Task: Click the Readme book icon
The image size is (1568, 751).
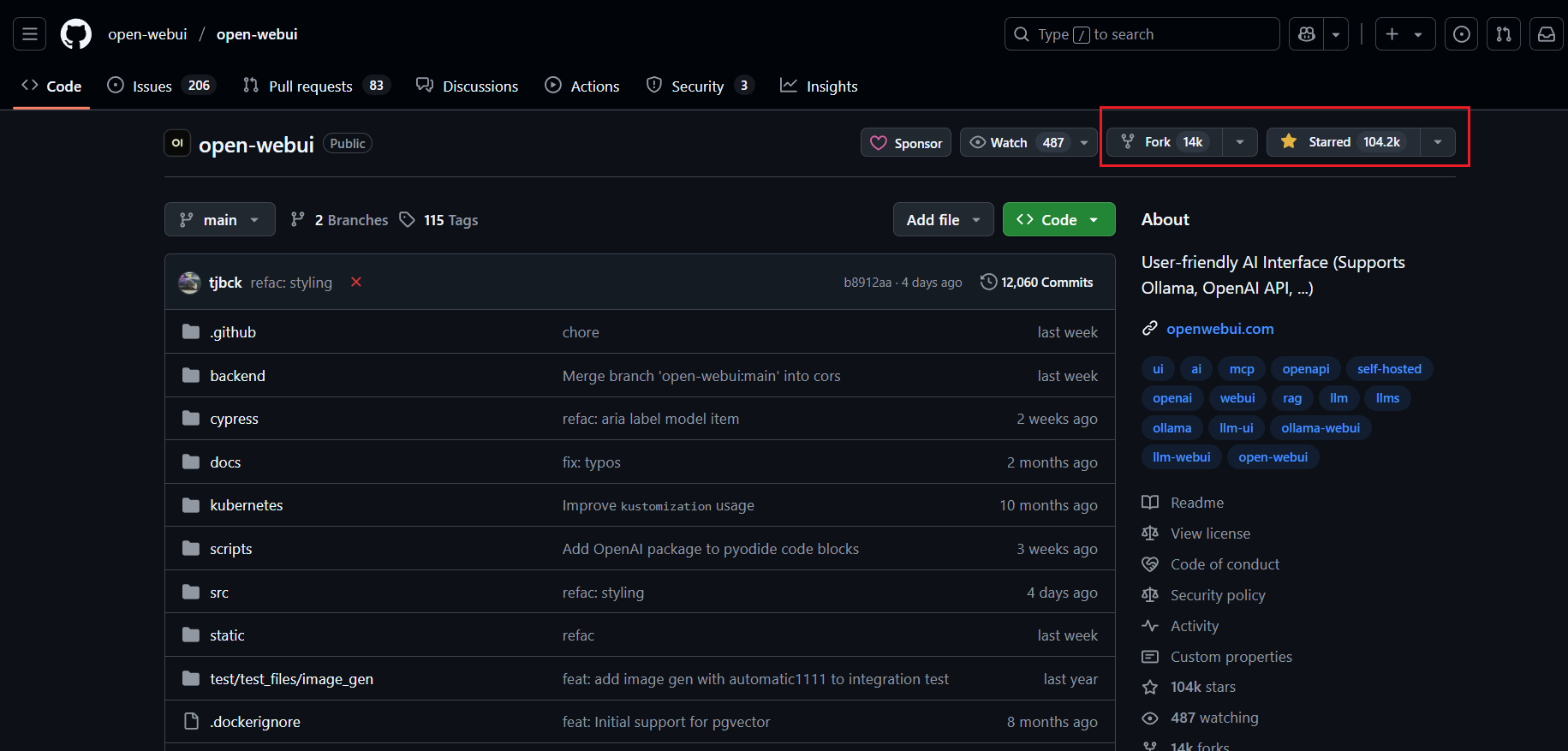Action: point(1150,503)
